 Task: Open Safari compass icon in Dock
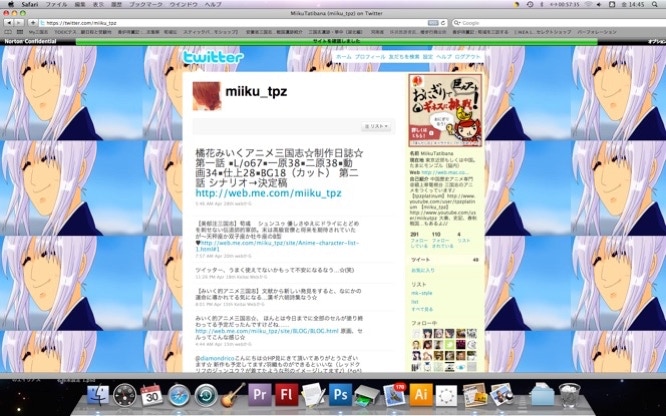coord(179,395)
